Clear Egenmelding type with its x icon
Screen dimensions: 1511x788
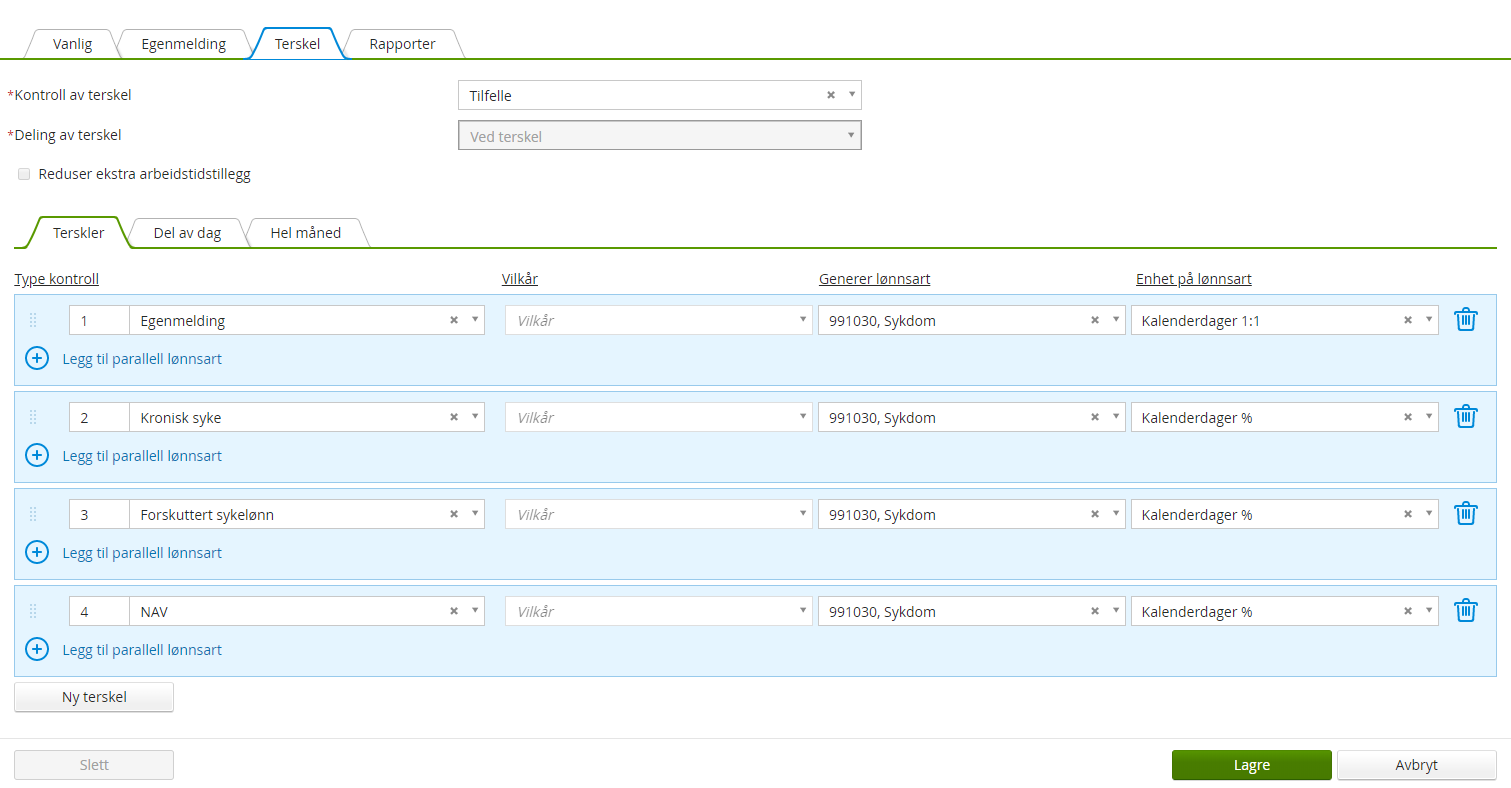pyautogui.click(x=453, y=320)
